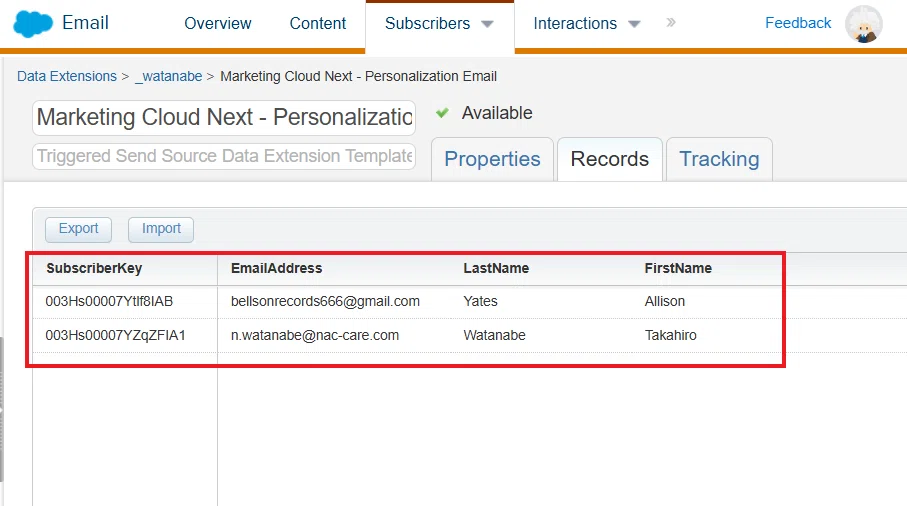Click the Available status text
Screen dimensions: 907x506
tap(497, 113)
